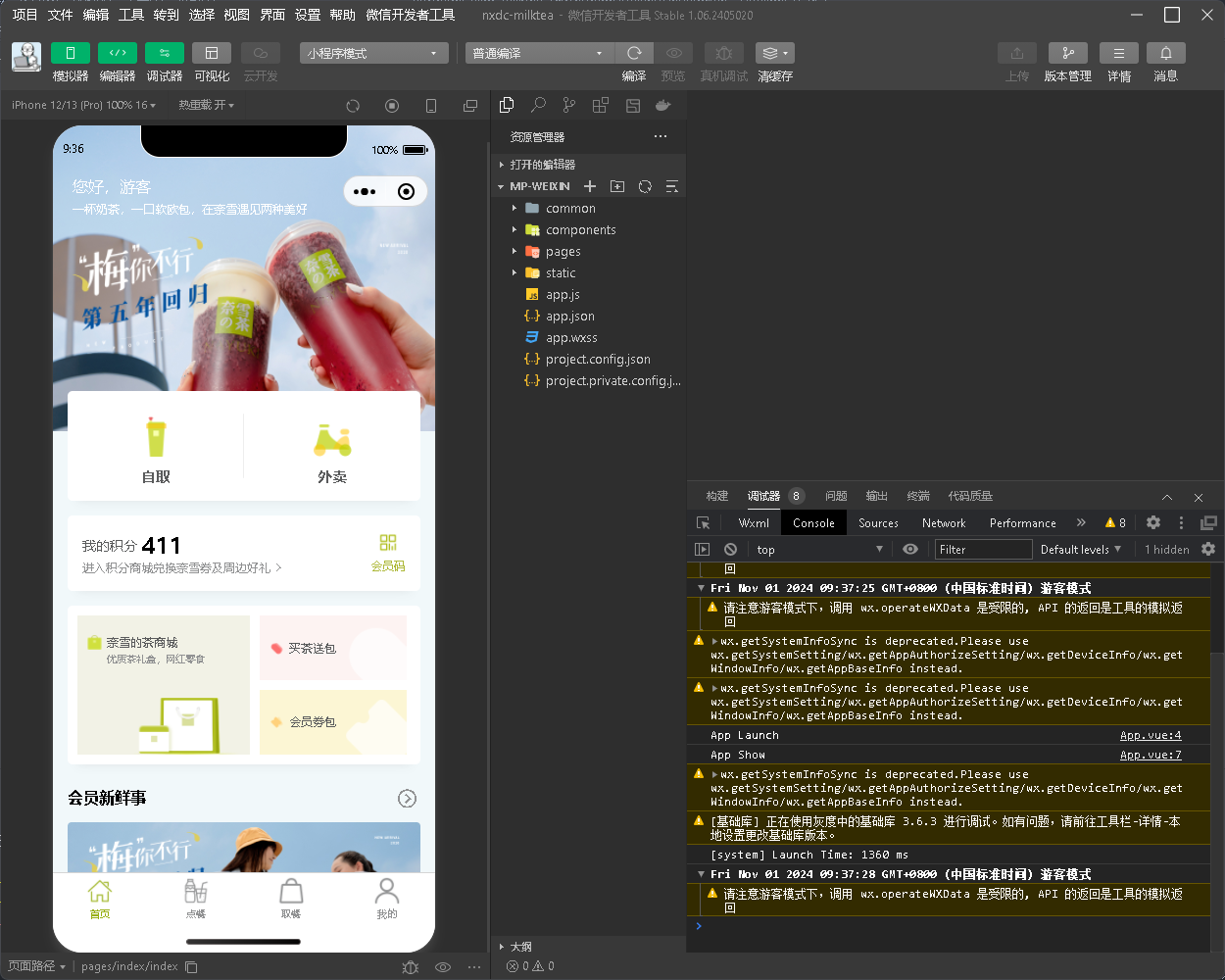1225x980 pixels.
Task: Switch to the Wxml devtools tab
Action: click(x=754, y=523)
